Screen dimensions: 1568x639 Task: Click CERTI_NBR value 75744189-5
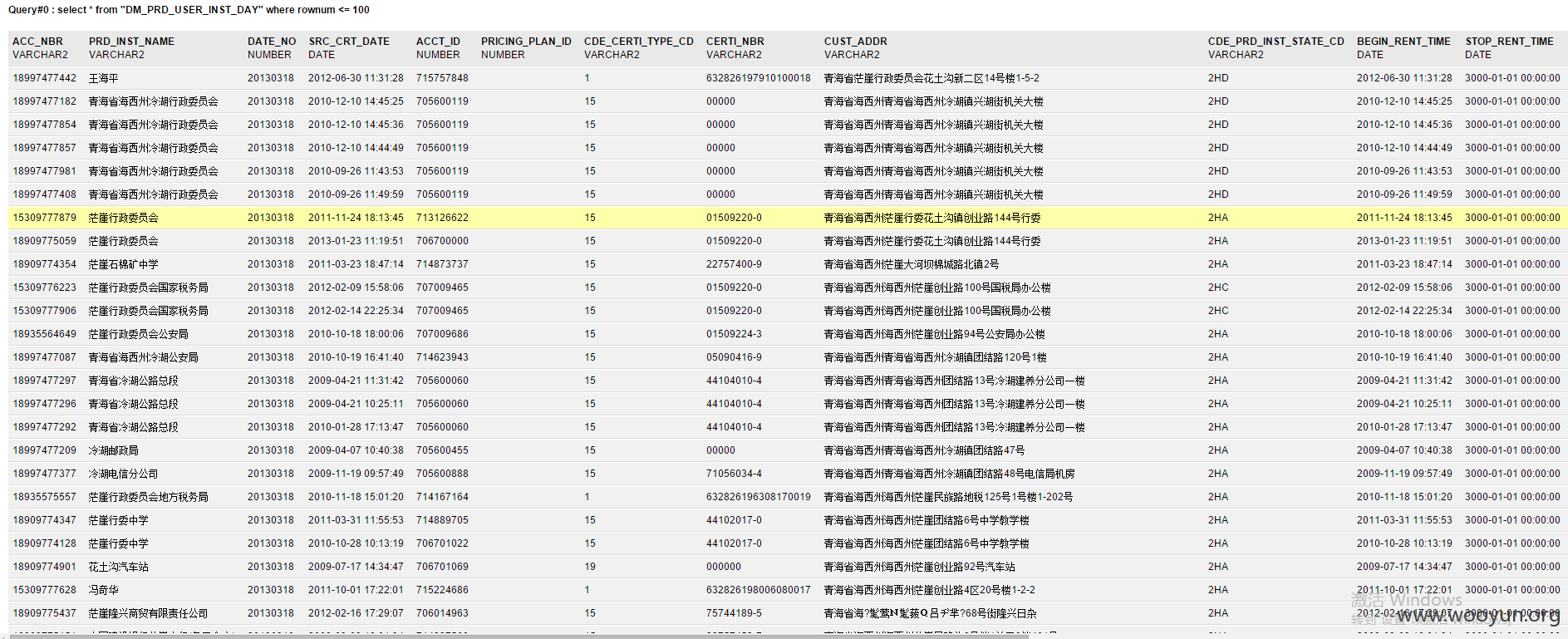click(734, 613)
